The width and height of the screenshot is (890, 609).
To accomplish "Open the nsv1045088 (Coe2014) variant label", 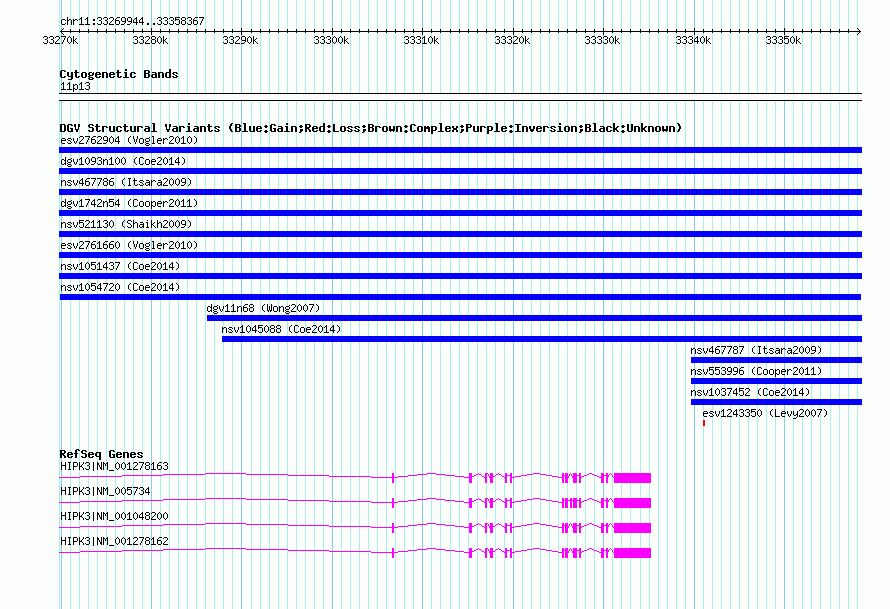I will [281, 329].
